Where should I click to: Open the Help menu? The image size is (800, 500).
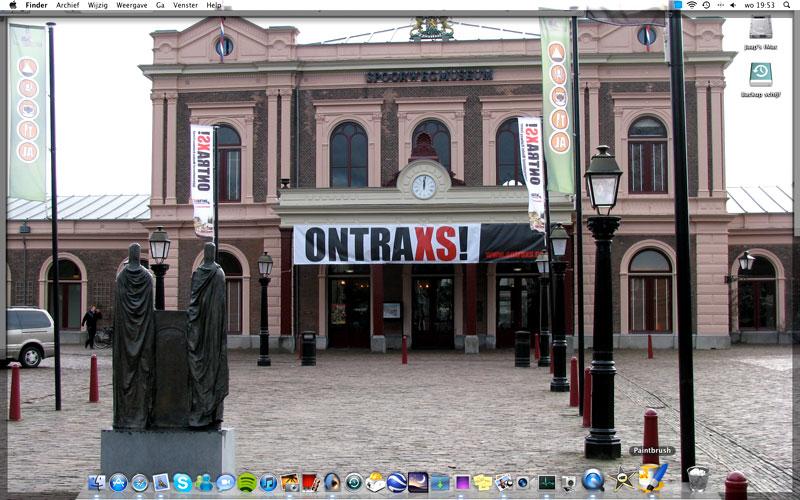click(214, 5)
